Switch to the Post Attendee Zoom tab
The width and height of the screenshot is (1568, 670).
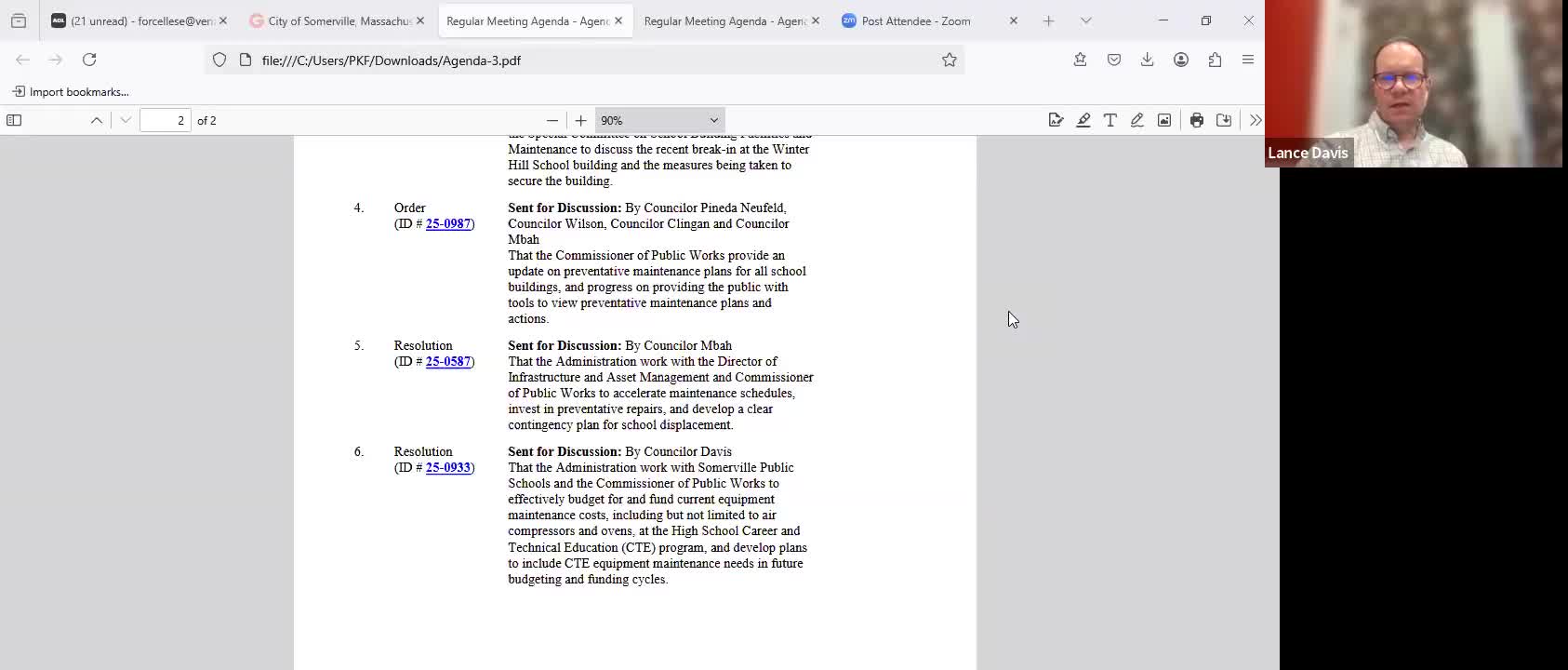916,20
